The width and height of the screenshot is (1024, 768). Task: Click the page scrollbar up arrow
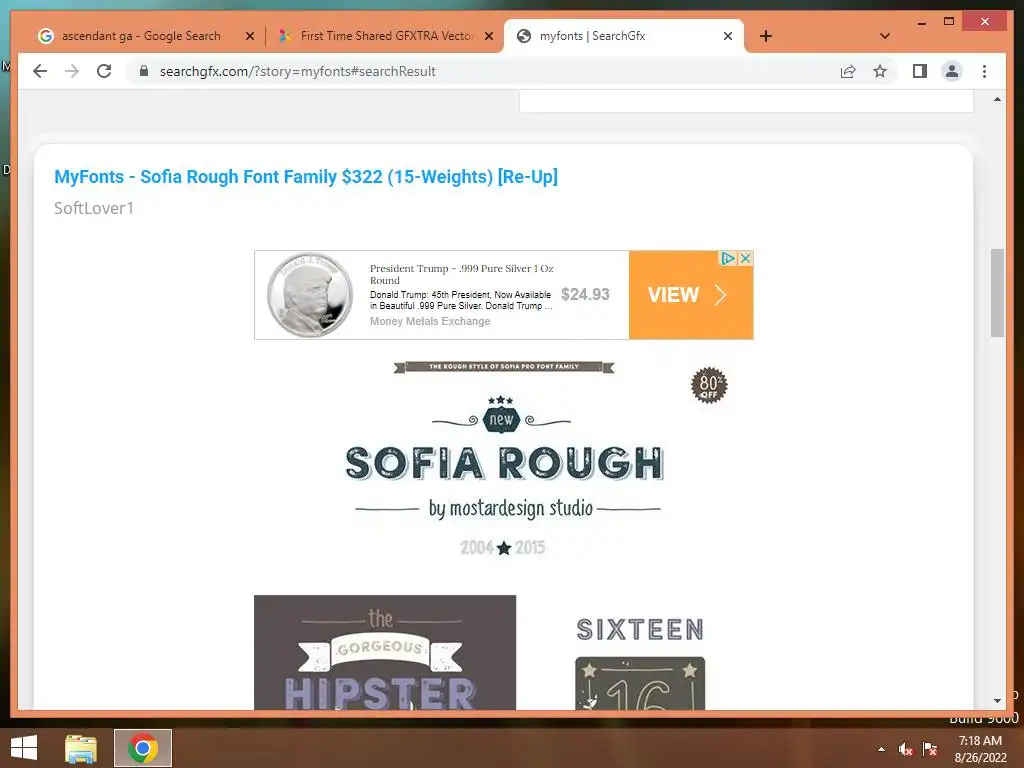point(997,100)
